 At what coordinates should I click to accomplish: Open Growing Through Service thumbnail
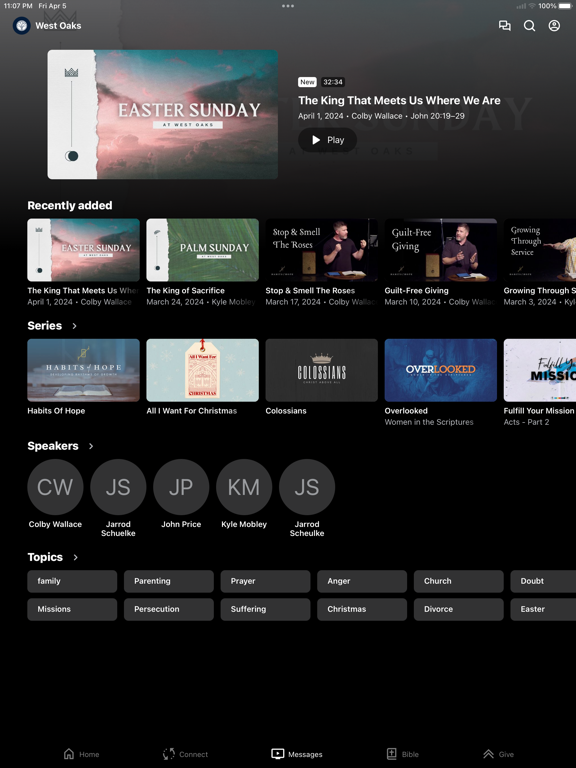[540, 250]
